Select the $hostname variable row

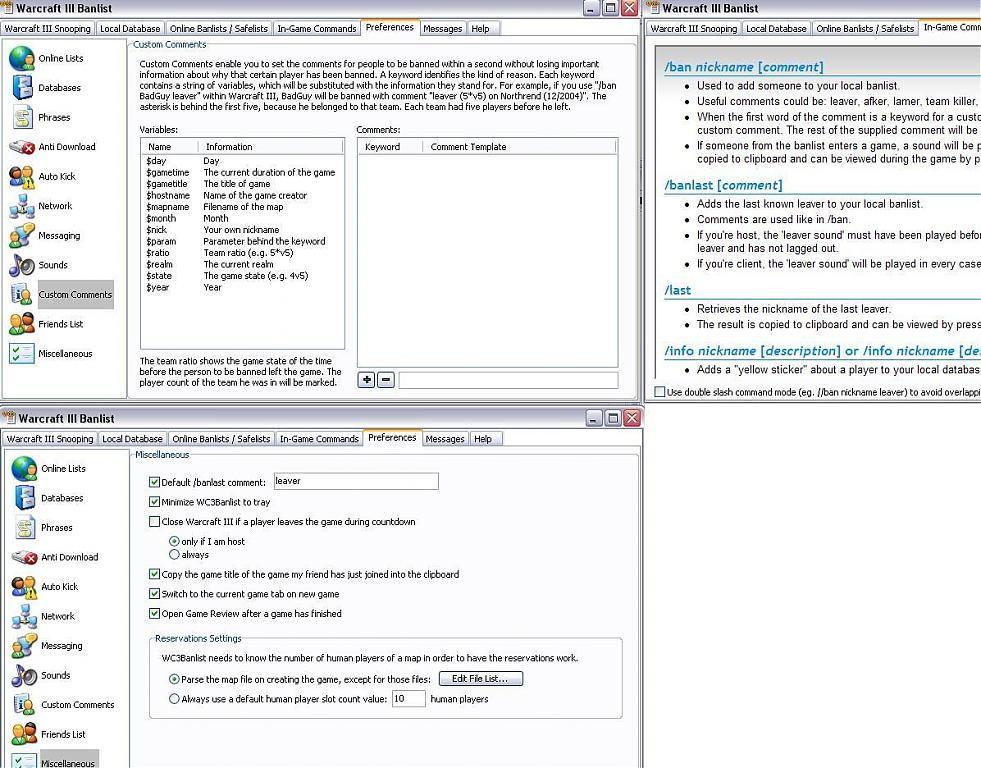click(242, 196)
